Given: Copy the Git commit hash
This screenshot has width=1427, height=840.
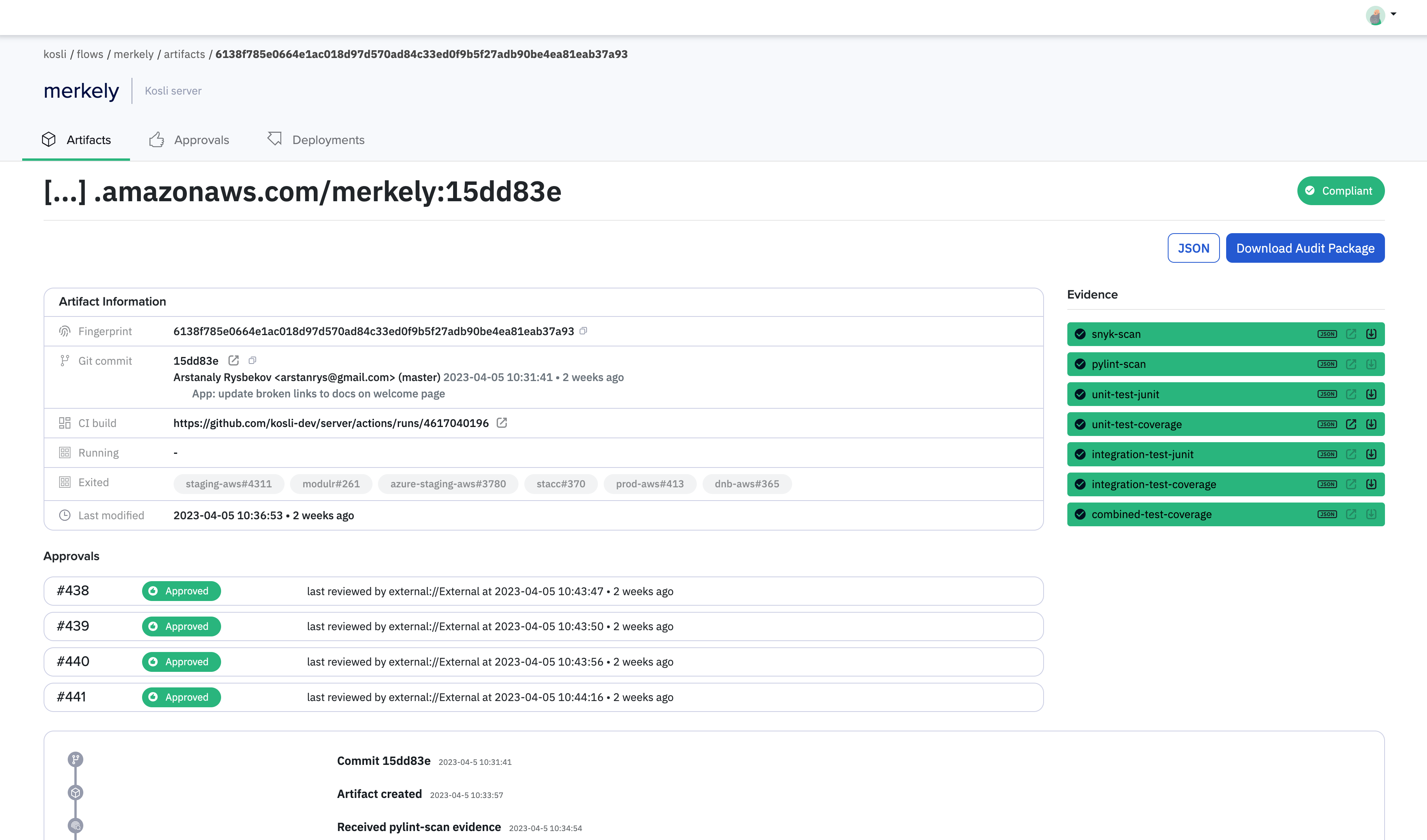Looking at the screenshot, I should click(x=253, y=360).
